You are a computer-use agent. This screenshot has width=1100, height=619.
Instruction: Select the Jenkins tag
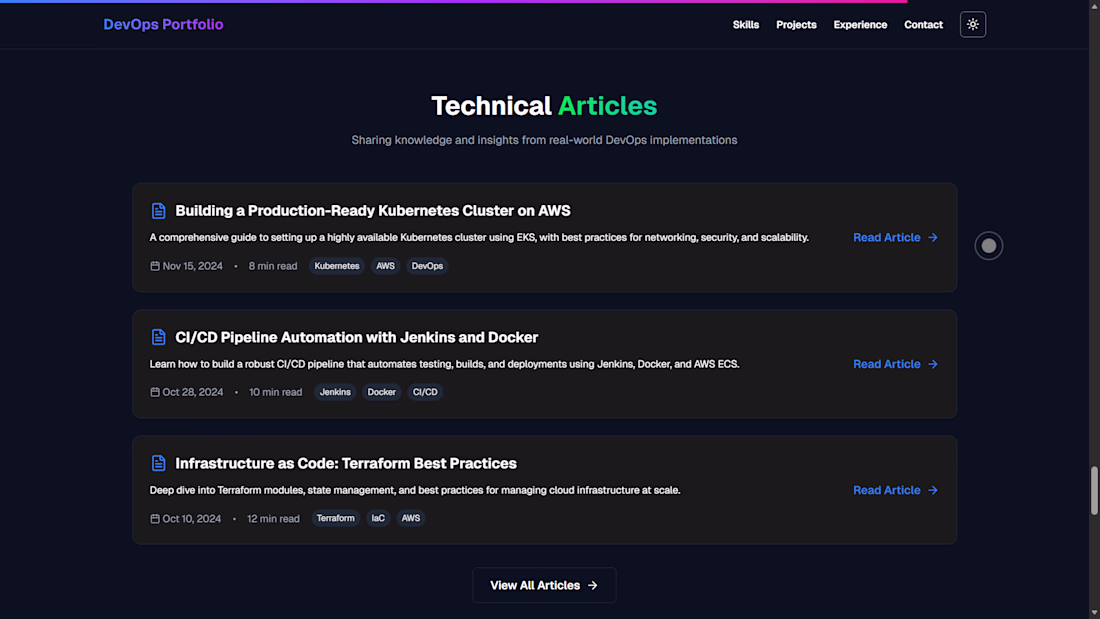tap(335, 392)
